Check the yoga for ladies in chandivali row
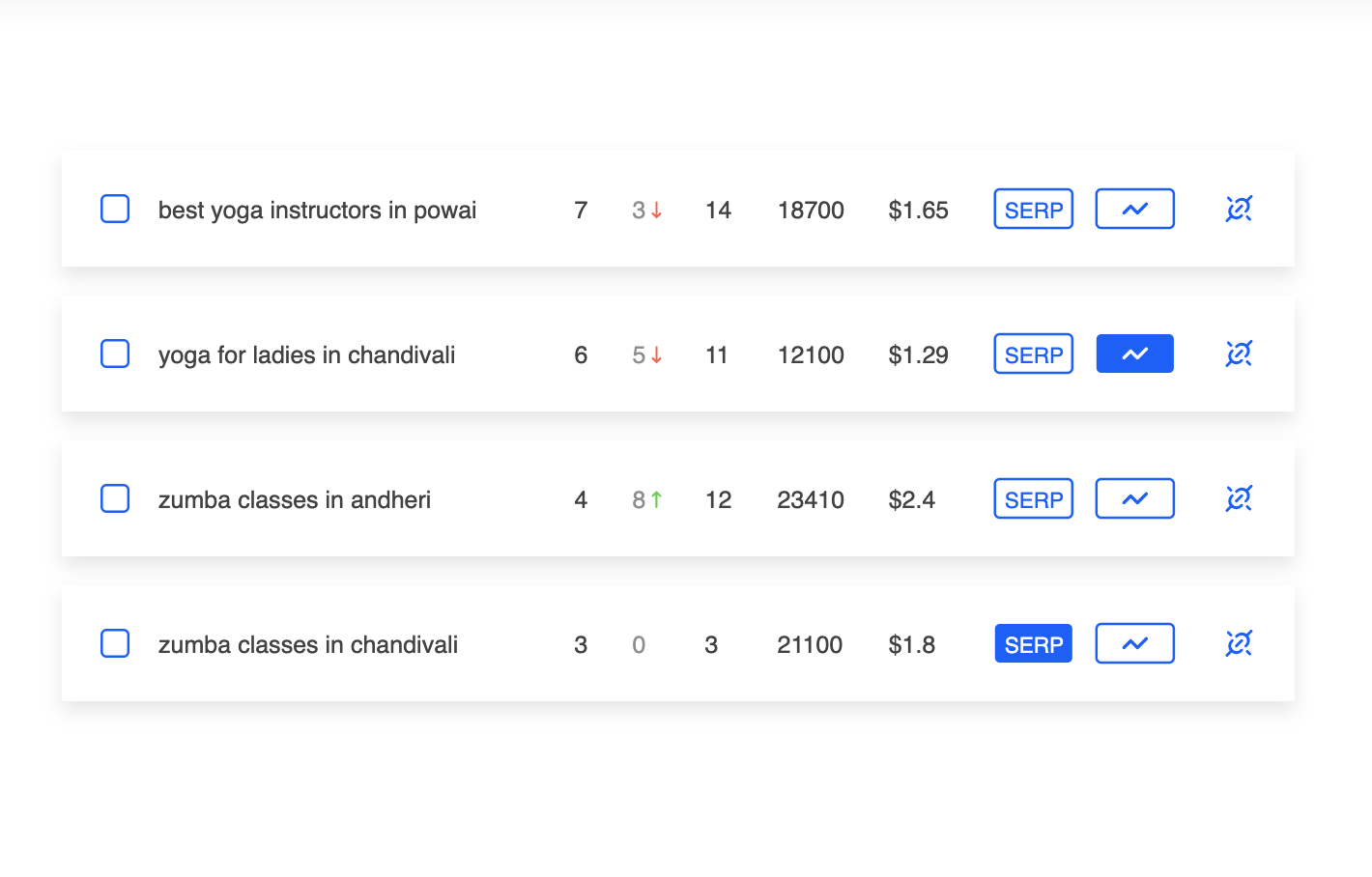This screenshot has height=877, width=1372. point(115,354)
